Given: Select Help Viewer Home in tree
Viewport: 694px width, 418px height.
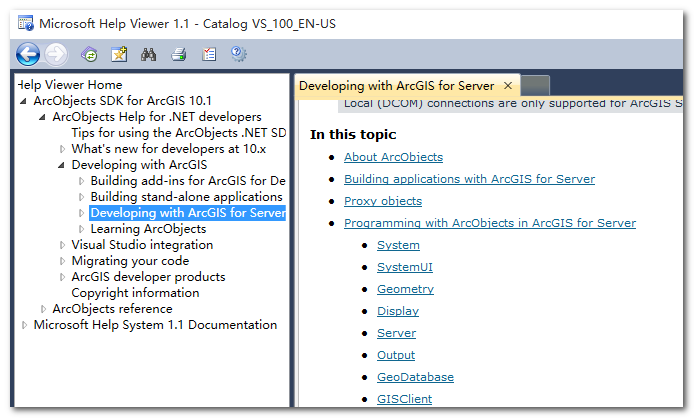Looking at the screenshot, I should (70, 85).
